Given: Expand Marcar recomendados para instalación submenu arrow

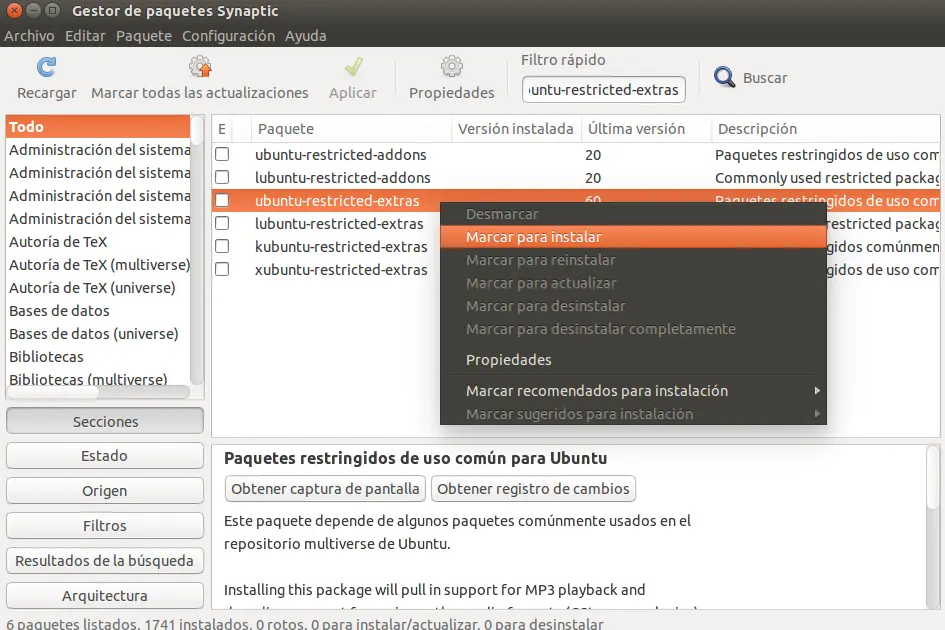Looking at the screenshot, I should (817, 391).
